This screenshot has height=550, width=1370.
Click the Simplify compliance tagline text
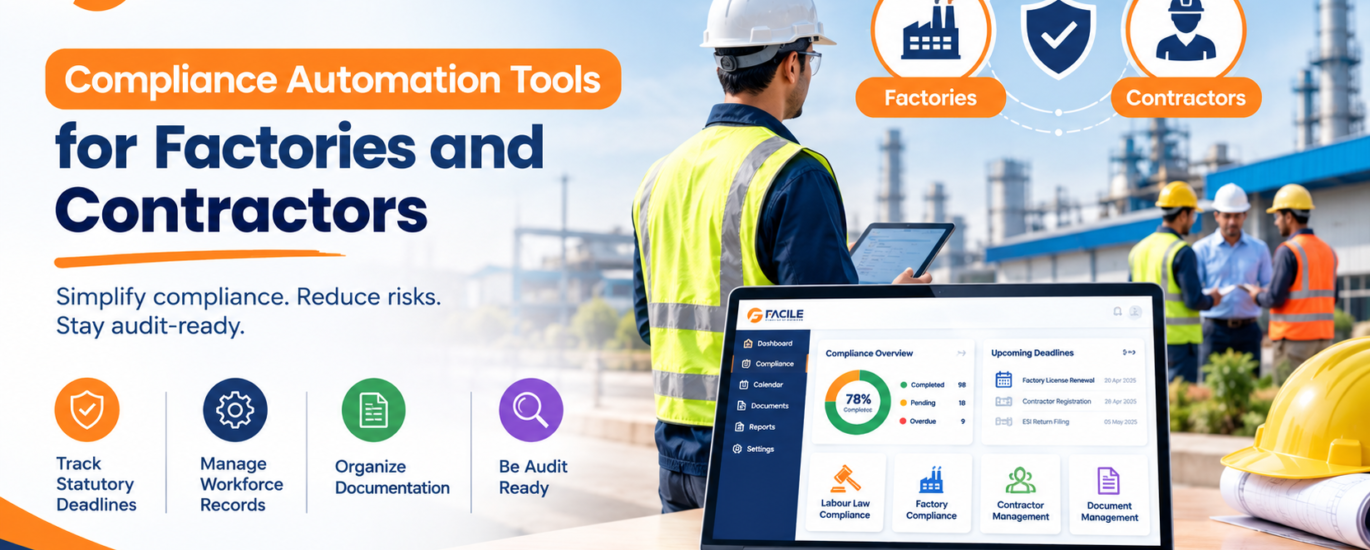(x=249, y=312)
